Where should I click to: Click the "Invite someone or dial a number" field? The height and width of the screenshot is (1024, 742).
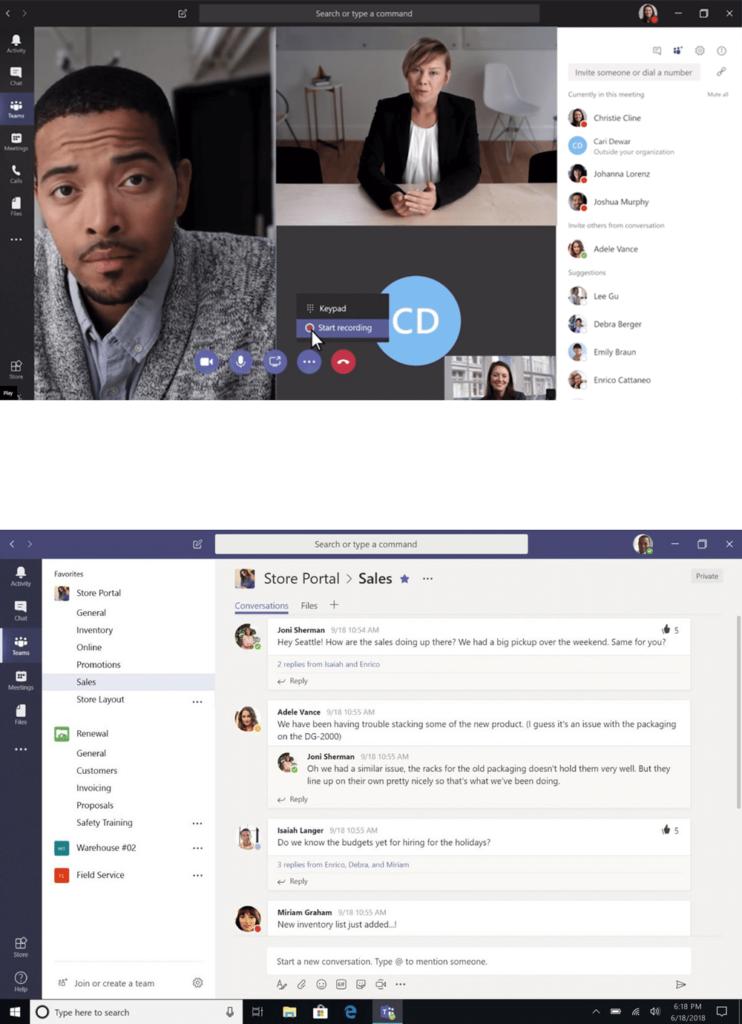[x=634, y=72]
